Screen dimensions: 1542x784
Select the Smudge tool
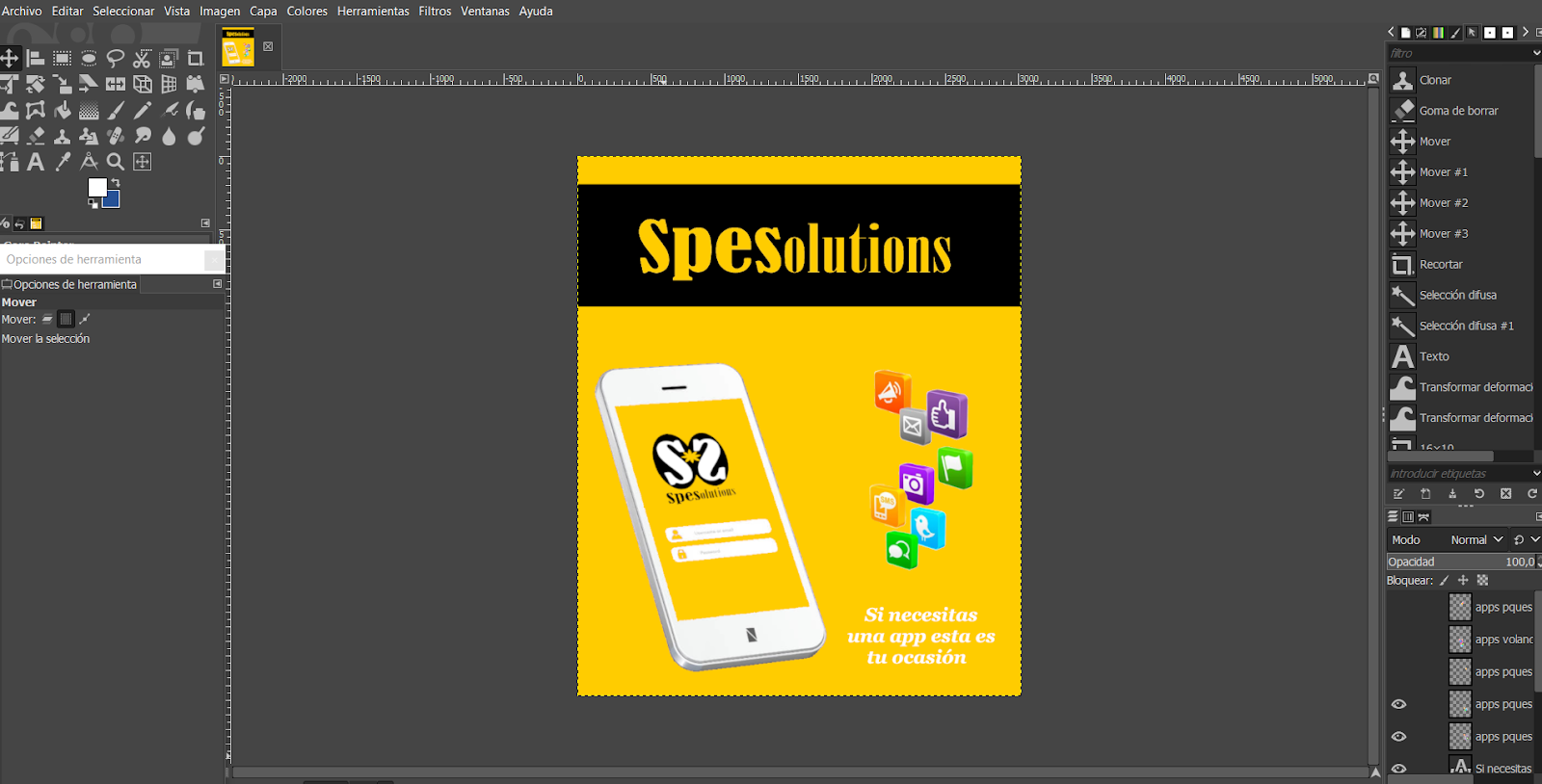click(x=142, y=136)
